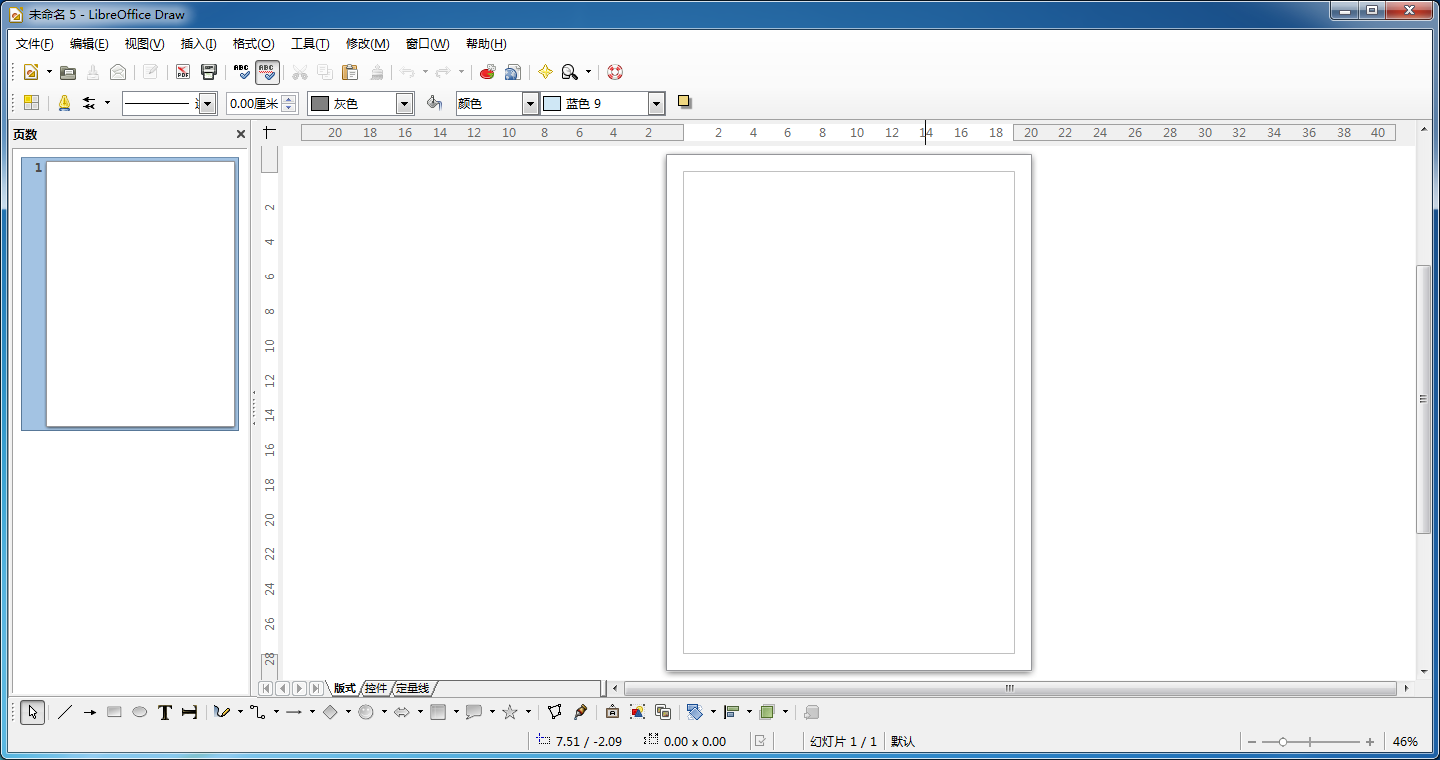This screenshot has width=1440, height=760.
Task: Select the Callouts shape tool
Action: (x=474, y=712)
